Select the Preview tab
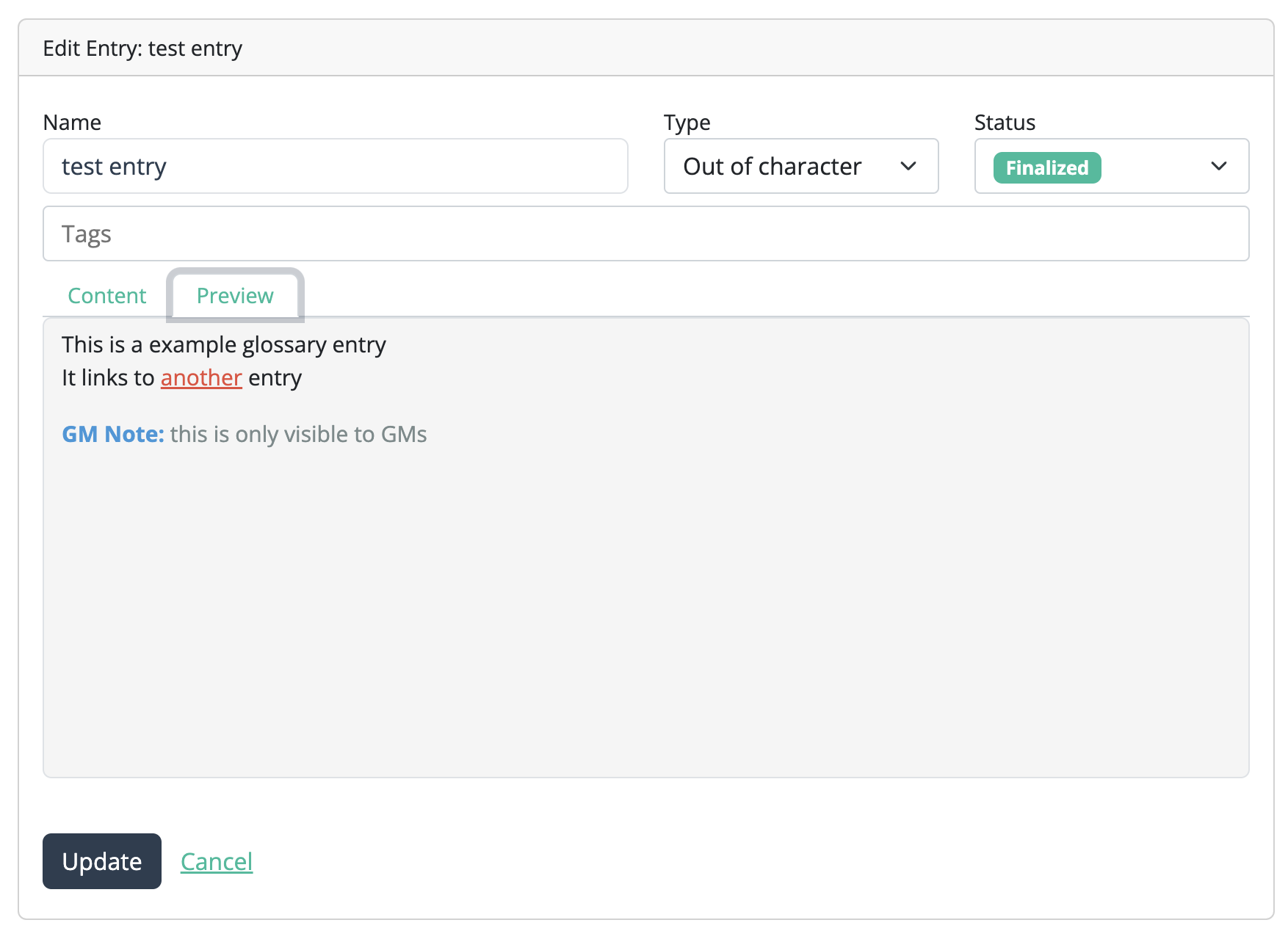This screenshot has height=931, width=1288. click(x=235, y=296)
